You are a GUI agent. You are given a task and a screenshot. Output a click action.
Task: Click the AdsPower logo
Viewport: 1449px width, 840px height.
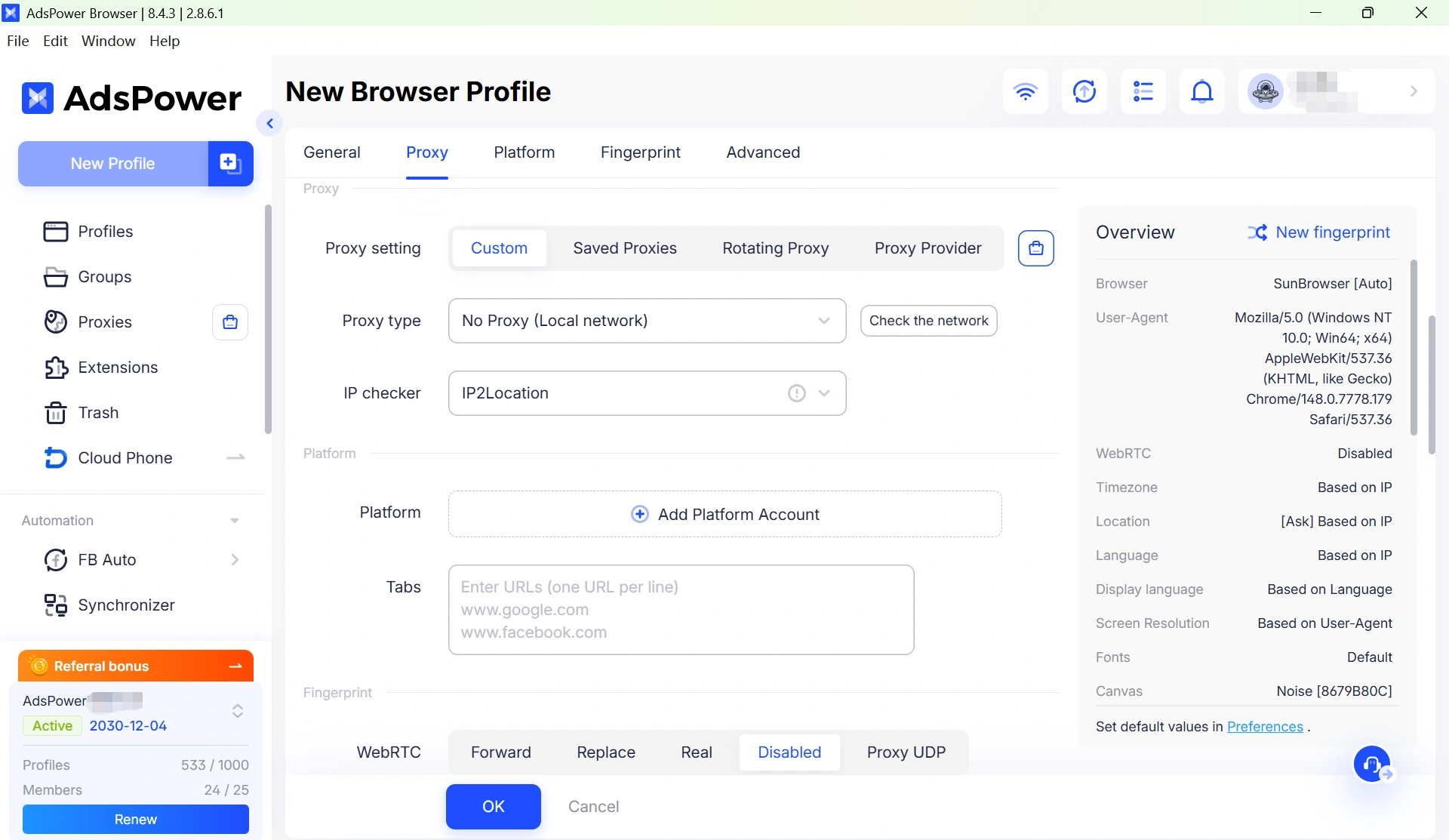tap(132, 98)
